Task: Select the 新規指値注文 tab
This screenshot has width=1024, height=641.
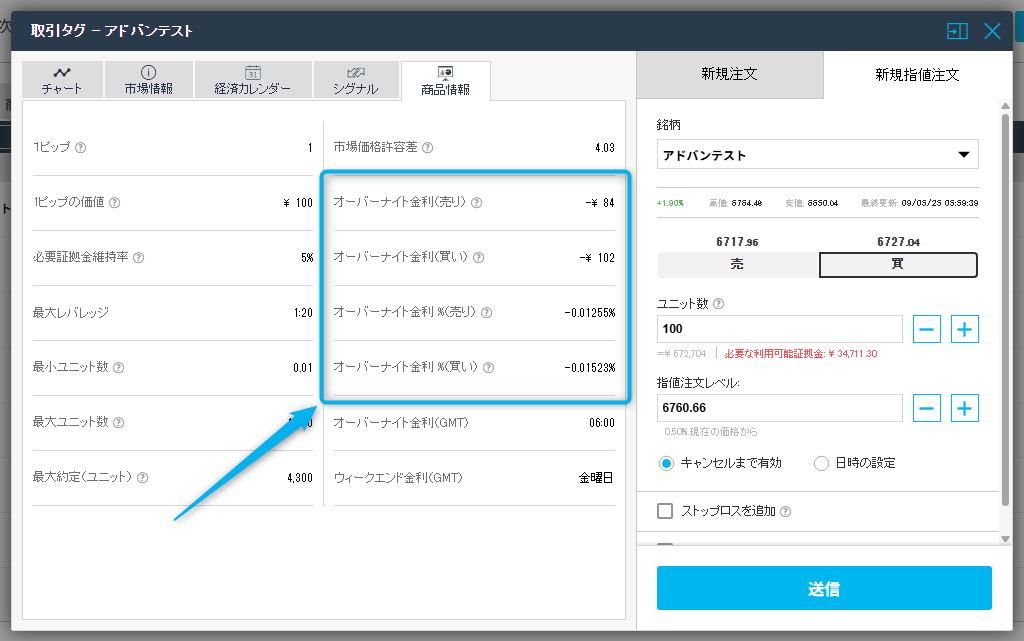Action: coord(917,75)
